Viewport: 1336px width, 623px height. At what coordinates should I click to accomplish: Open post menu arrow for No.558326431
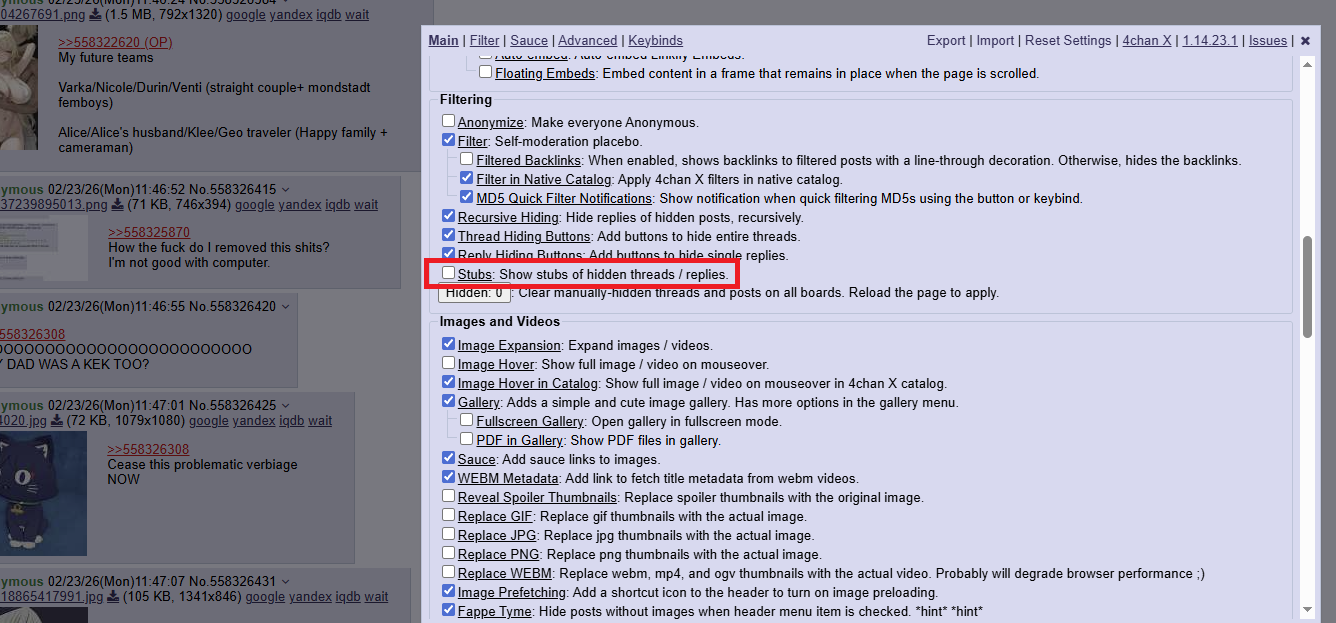point(286,581)
